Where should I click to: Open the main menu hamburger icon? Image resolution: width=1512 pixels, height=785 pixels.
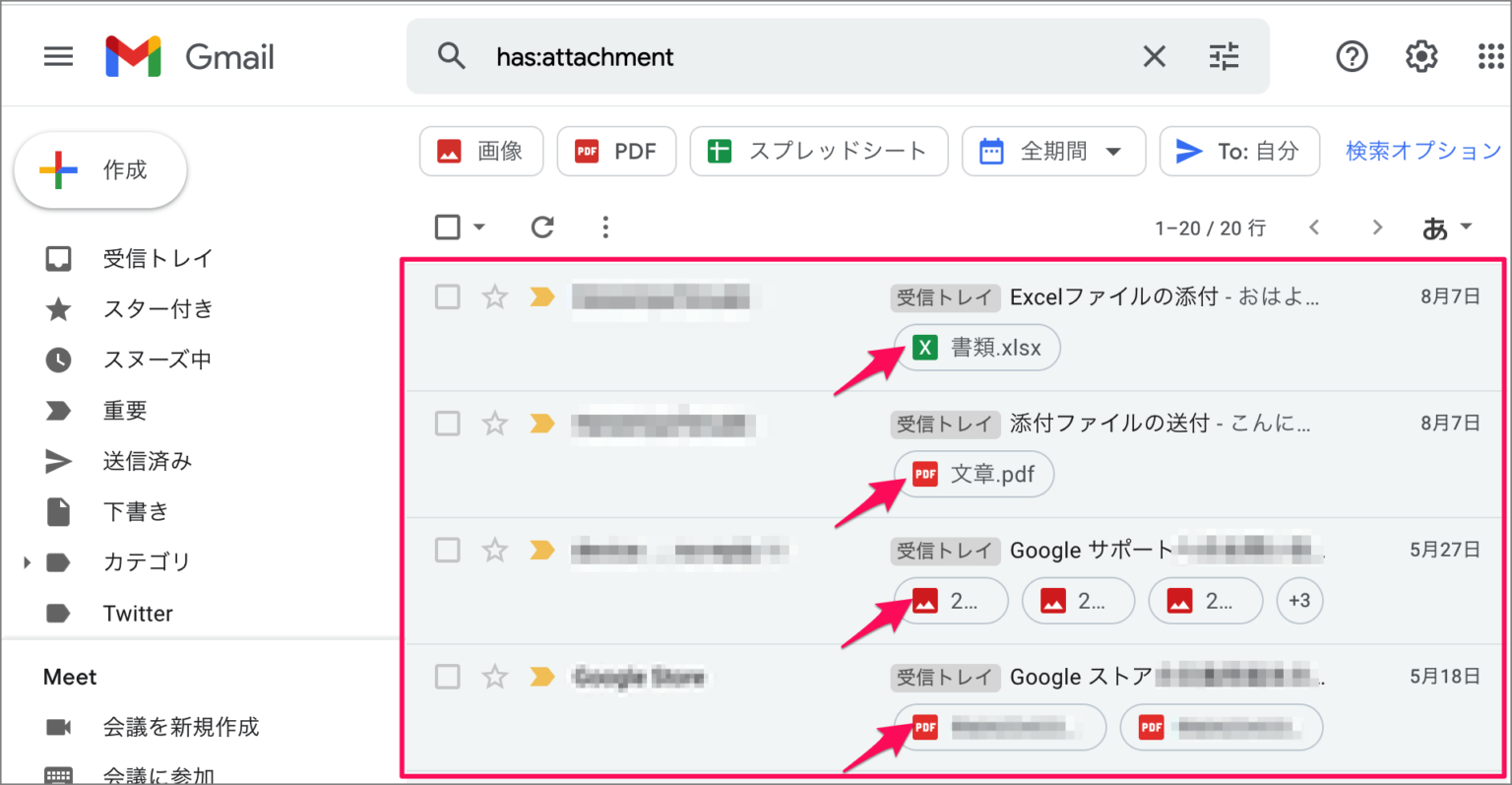pyautogui.click(x=58, y=57)
